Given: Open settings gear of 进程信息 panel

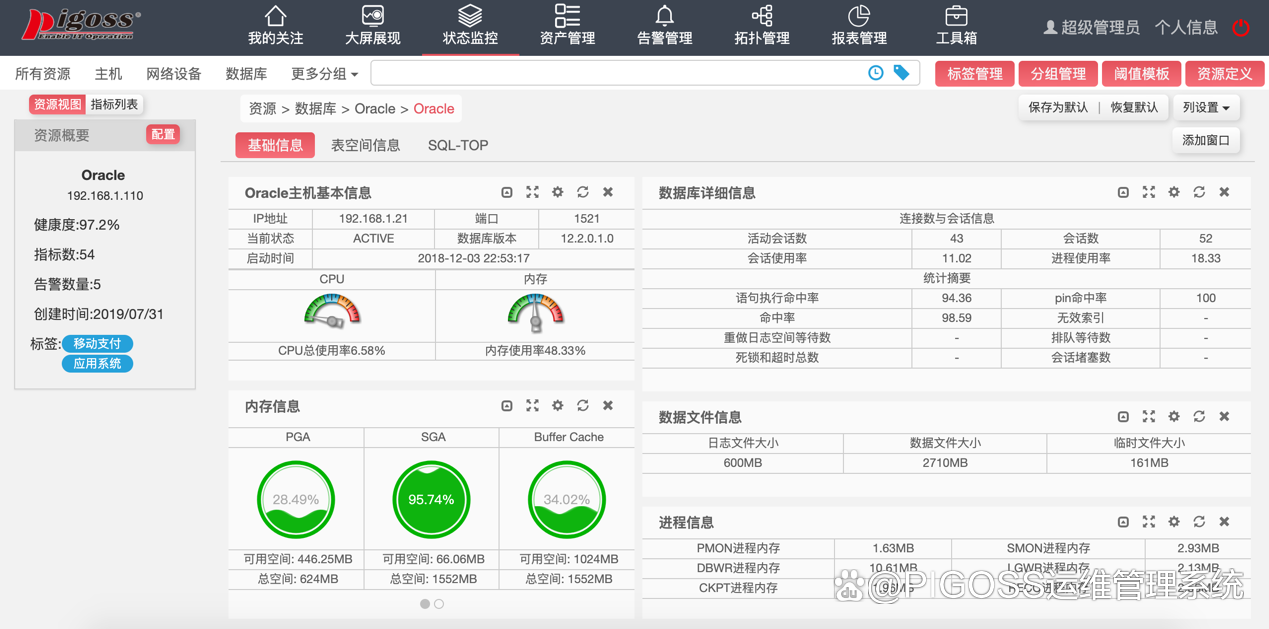Looking at the screenshot, I should pos(1174,522).
